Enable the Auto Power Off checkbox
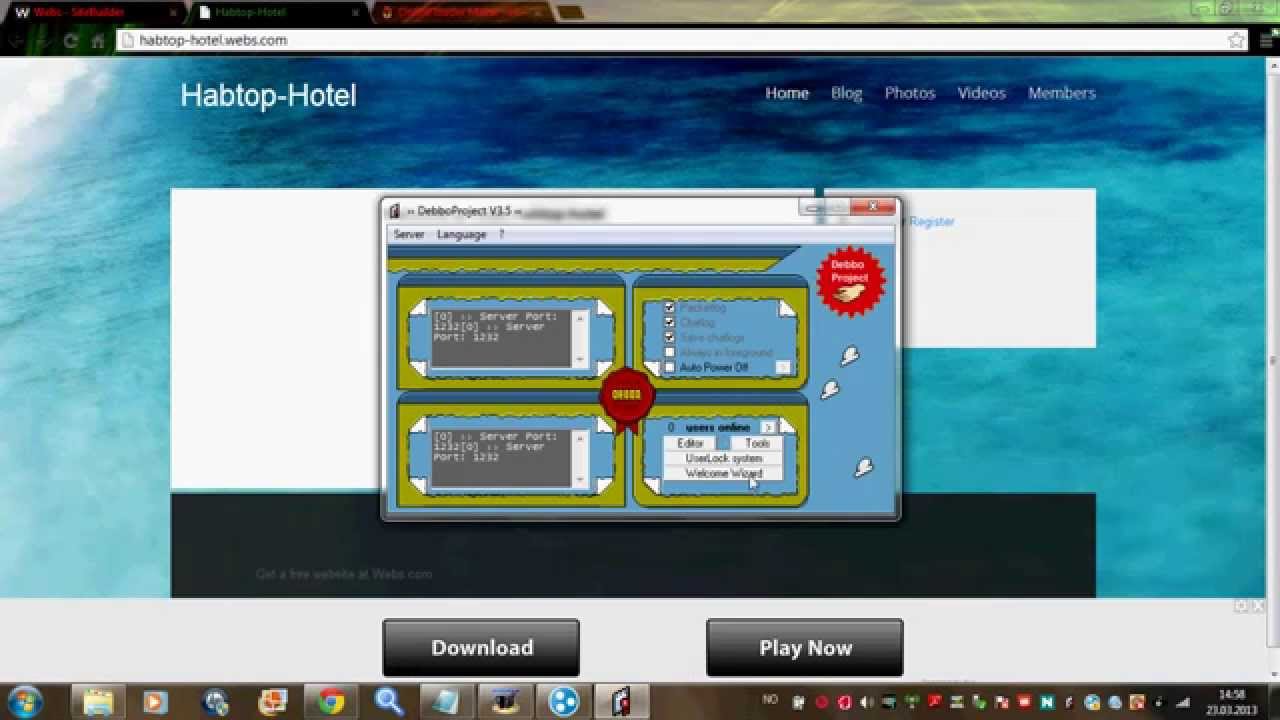The image size is (1280, 720). tap(670, 367)
